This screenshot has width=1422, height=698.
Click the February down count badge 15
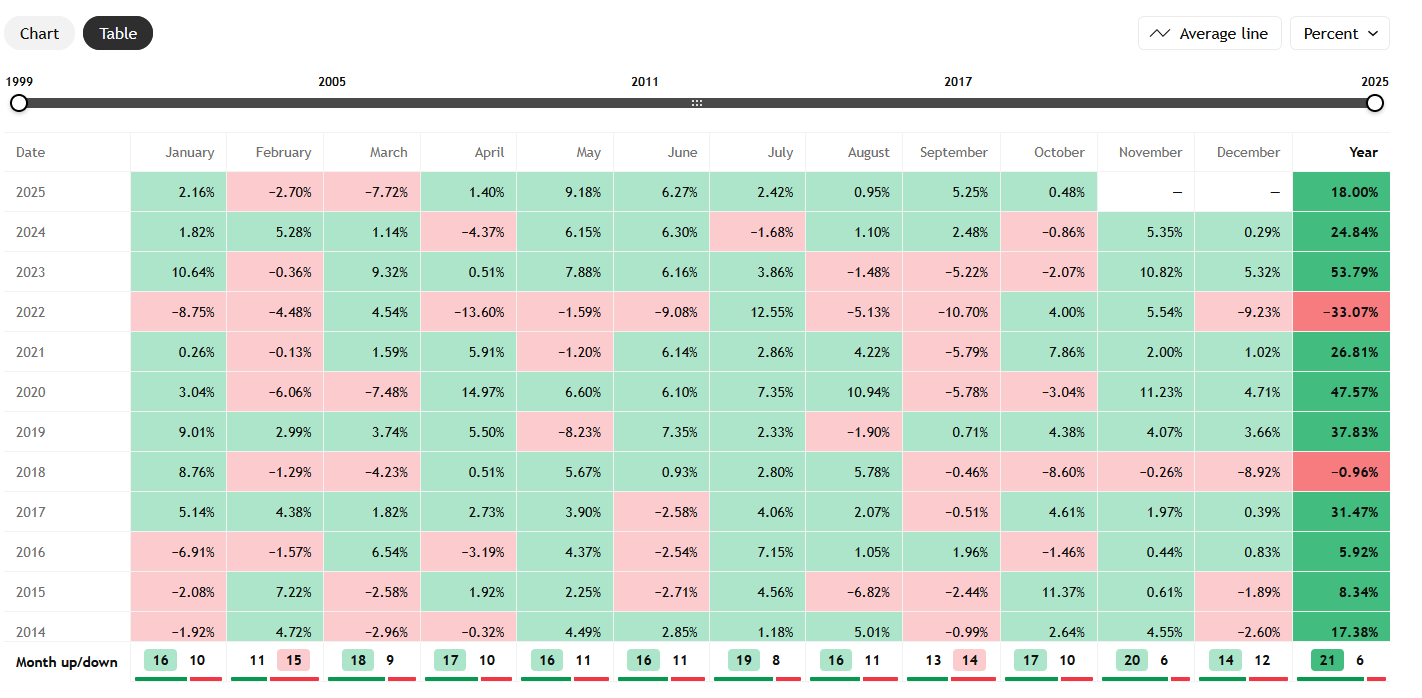(x=294, y=660)
